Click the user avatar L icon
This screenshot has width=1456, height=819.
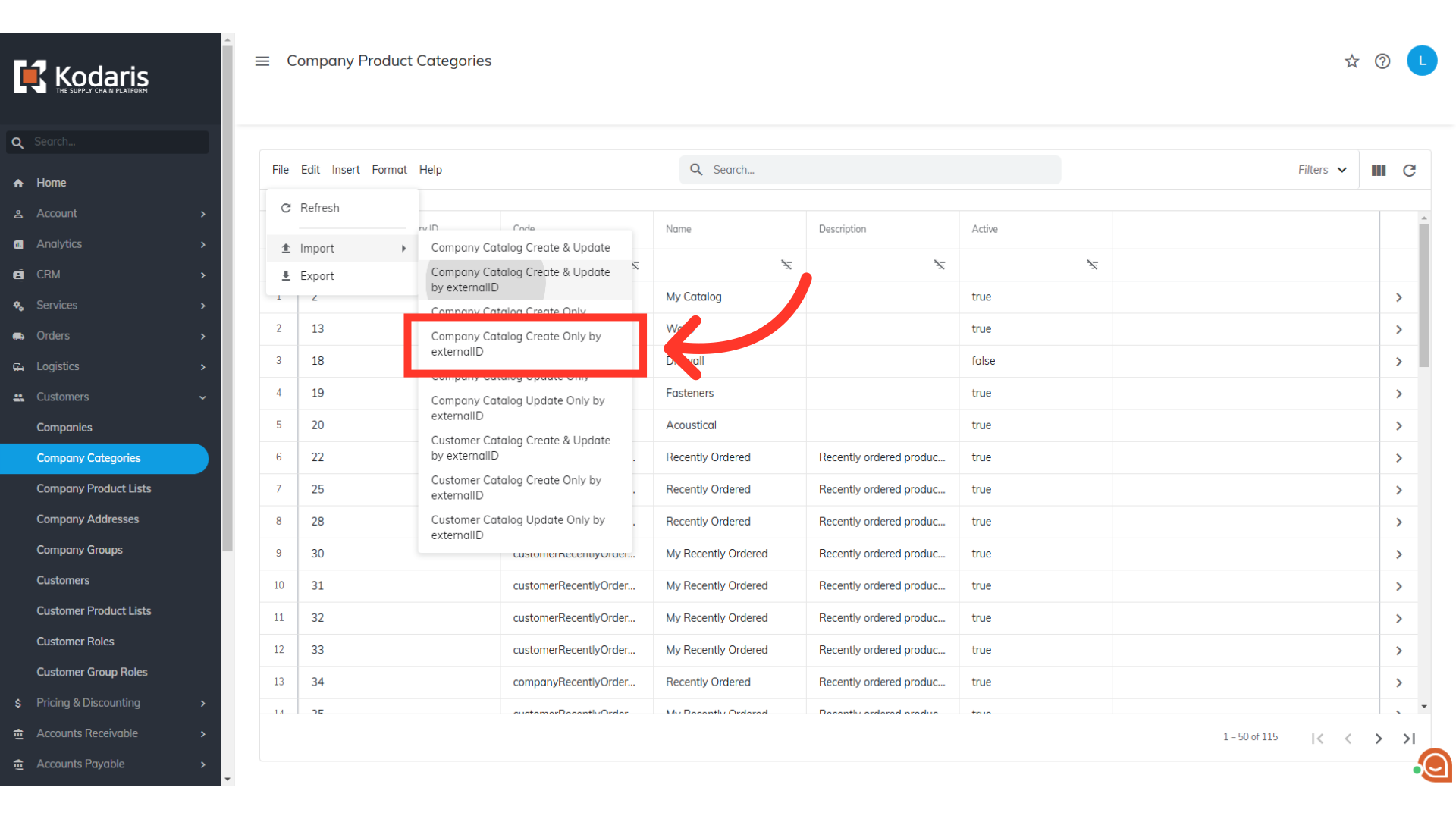click(1422, 61)
